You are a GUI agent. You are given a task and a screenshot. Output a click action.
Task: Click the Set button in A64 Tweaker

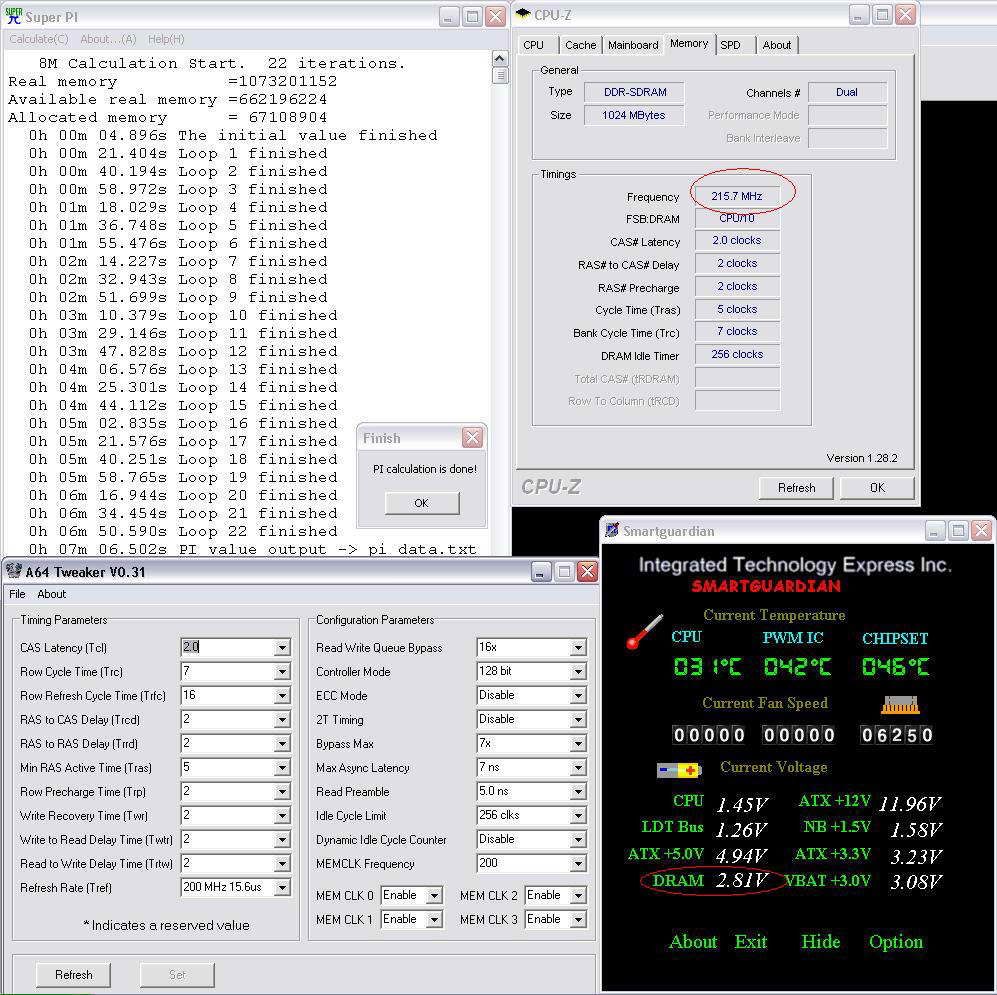[177, 975]
